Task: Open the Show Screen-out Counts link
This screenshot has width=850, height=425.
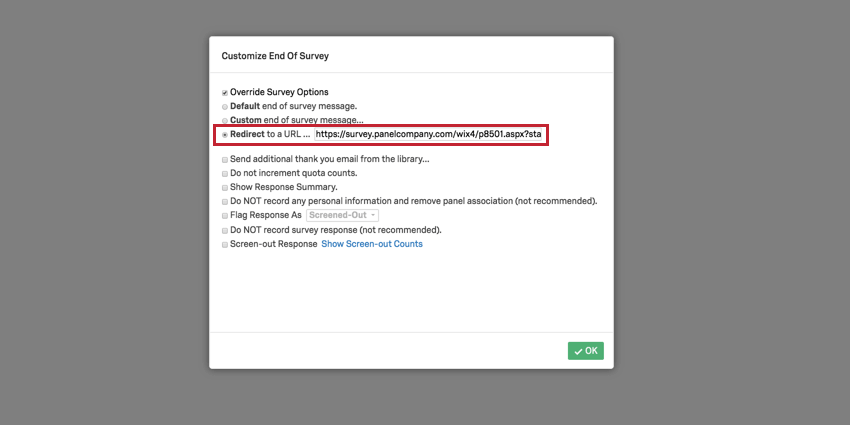Action: (x=372, y=244)
